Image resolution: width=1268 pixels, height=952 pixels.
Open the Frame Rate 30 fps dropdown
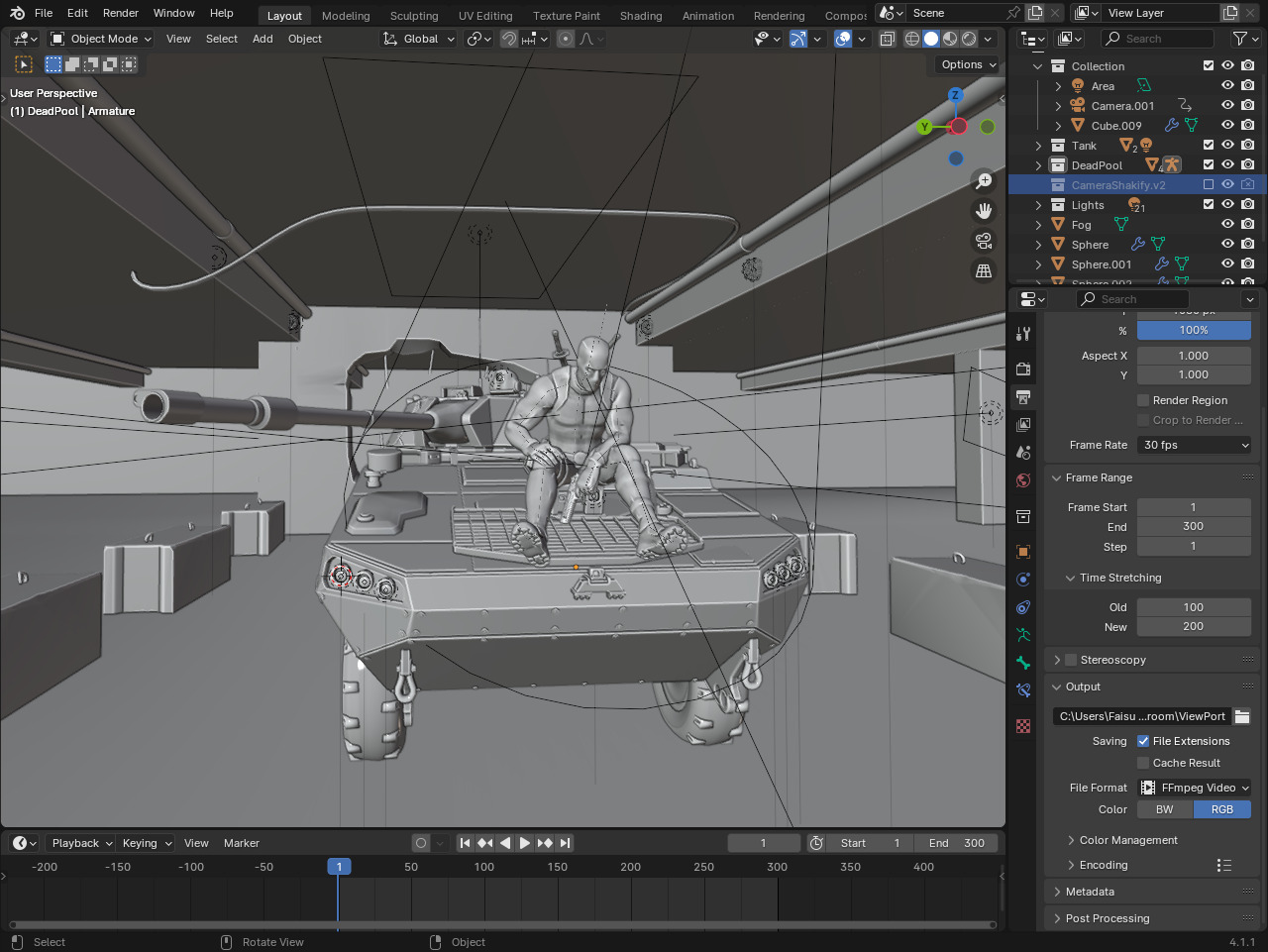tap(1194, 445)
